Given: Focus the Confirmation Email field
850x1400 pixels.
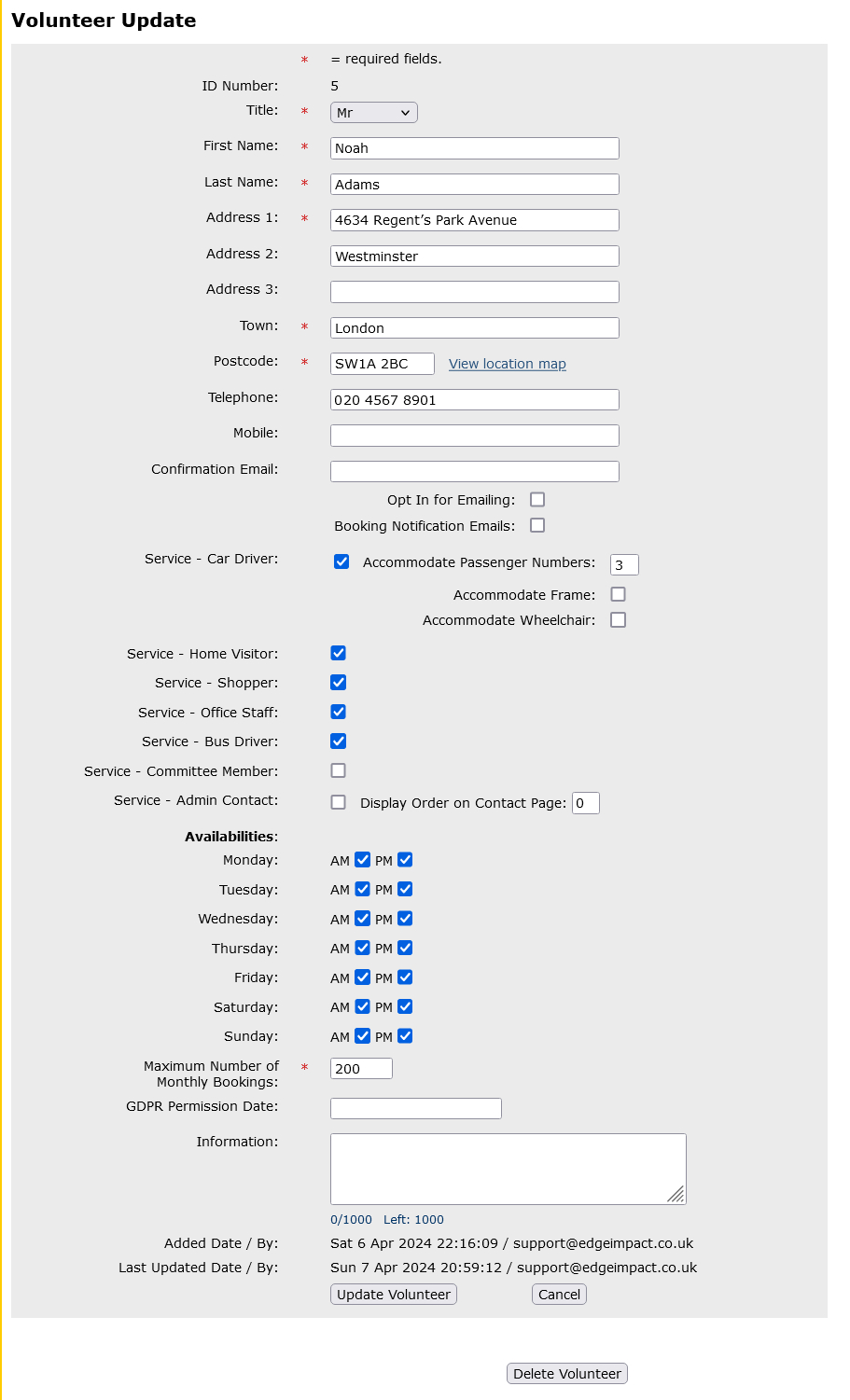Looking at the screenshot, I should coord(474,471).
